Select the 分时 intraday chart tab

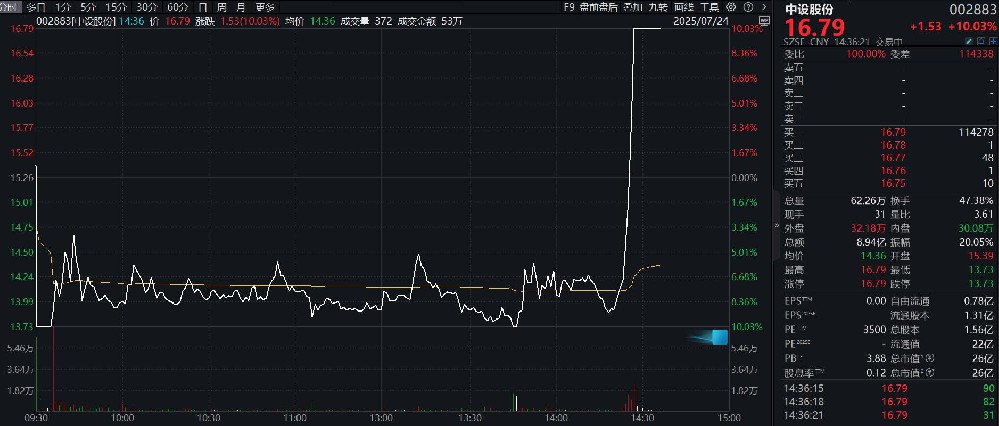point(8,7)
